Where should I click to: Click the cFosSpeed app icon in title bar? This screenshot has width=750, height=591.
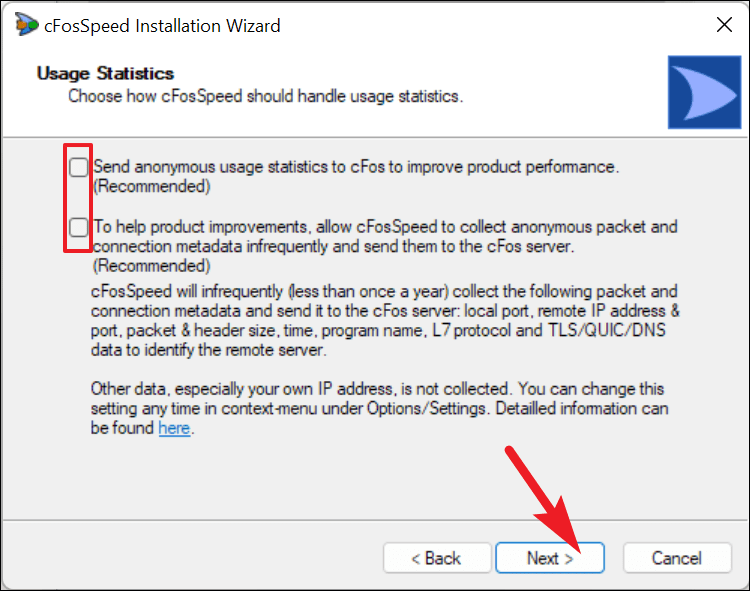coord(26,24)
